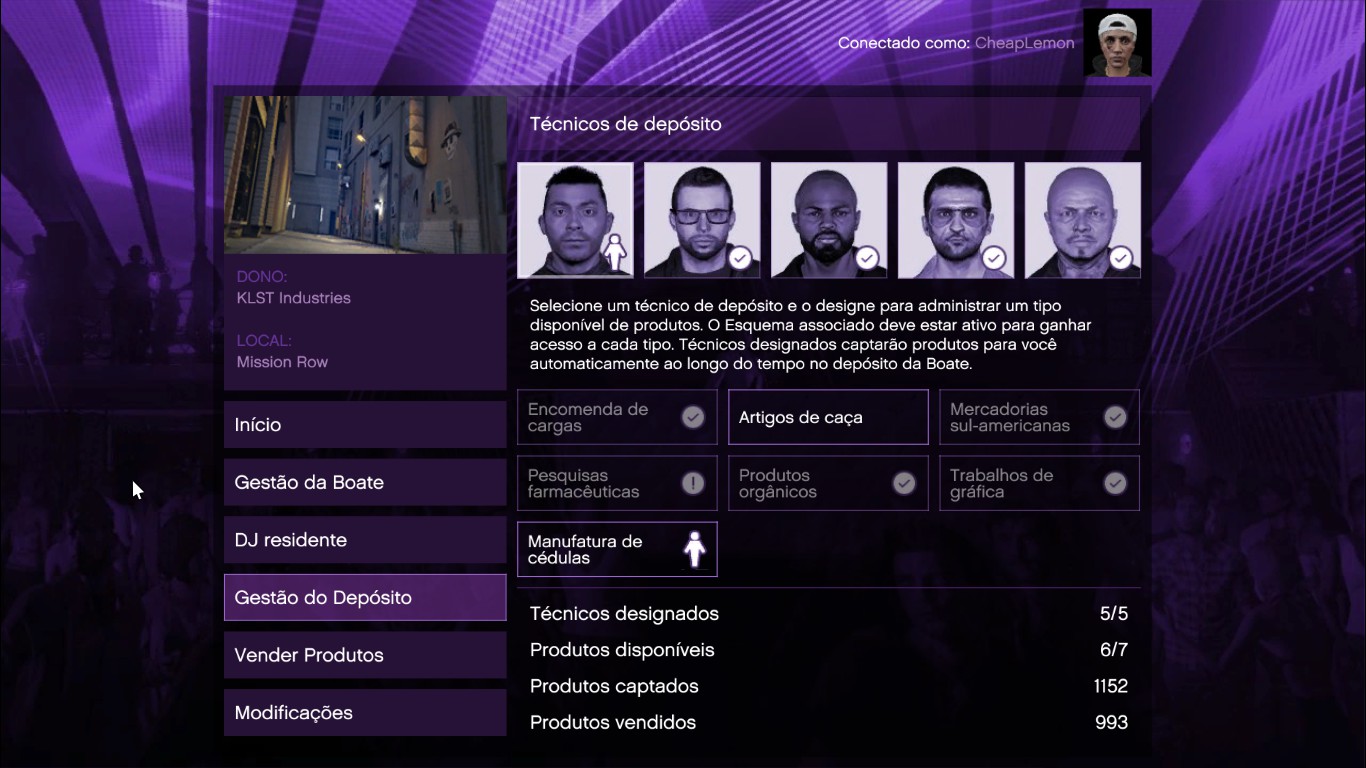Click checkmark icon on Trabalhos de gráfica
This screenshot has width=1366, height=768.
(x=1115, y=483)
